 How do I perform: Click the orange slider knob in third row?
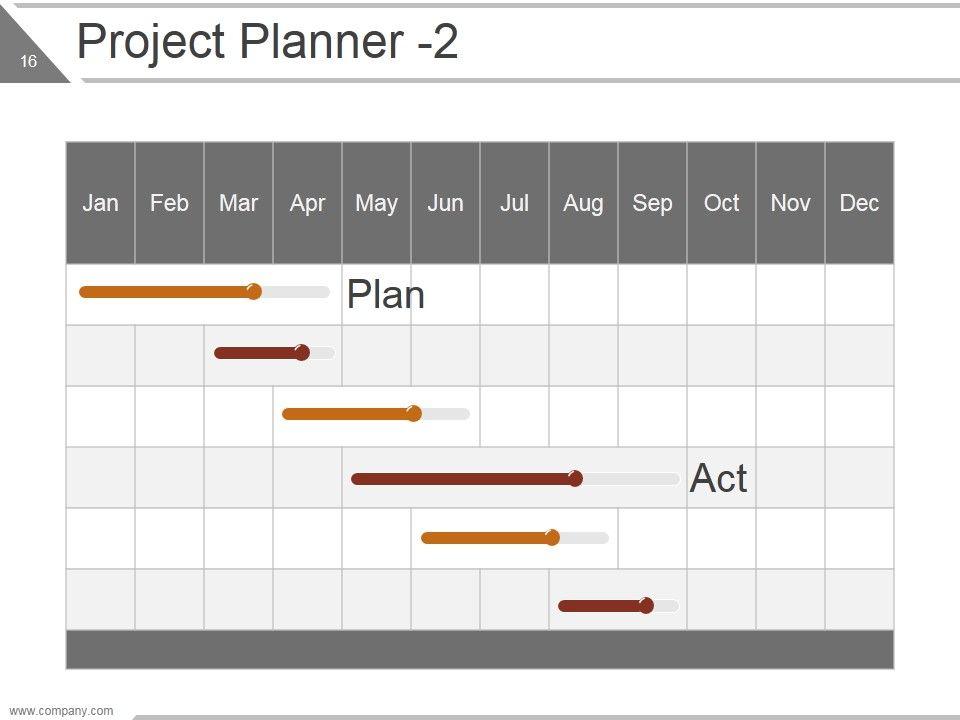[x=414, y=413]
